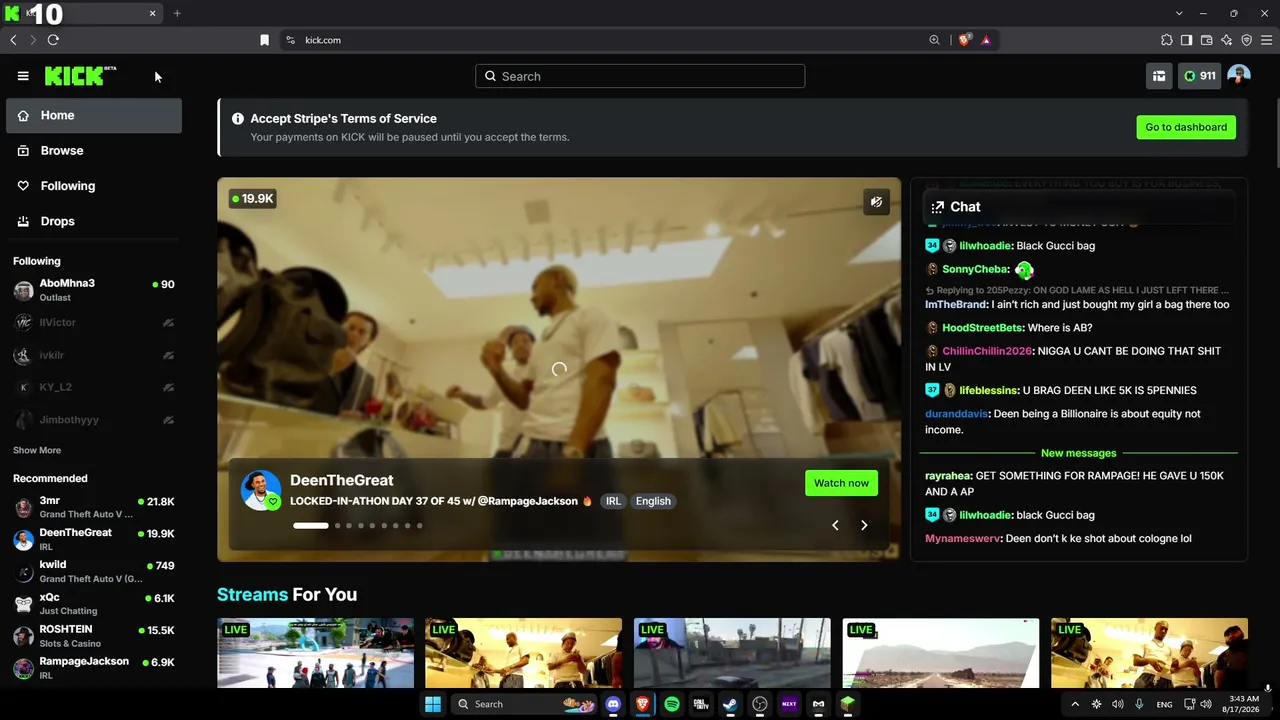Click Watch now on featured stream

click(x=841, y=483)
